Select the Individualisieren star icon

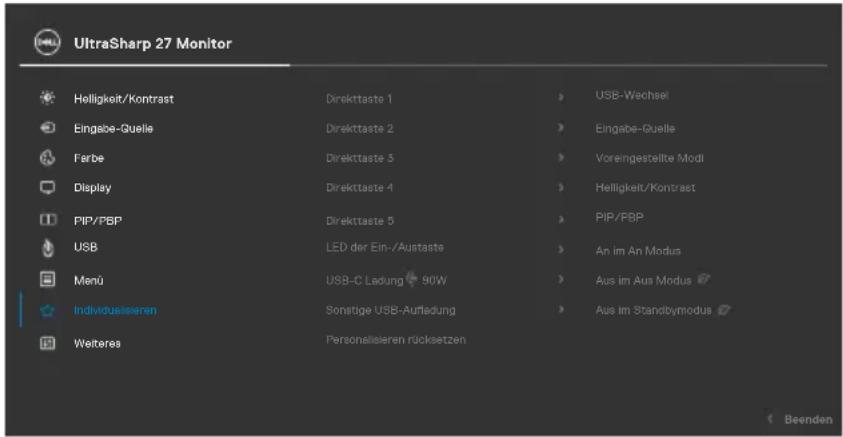click(x=47, y=310)
